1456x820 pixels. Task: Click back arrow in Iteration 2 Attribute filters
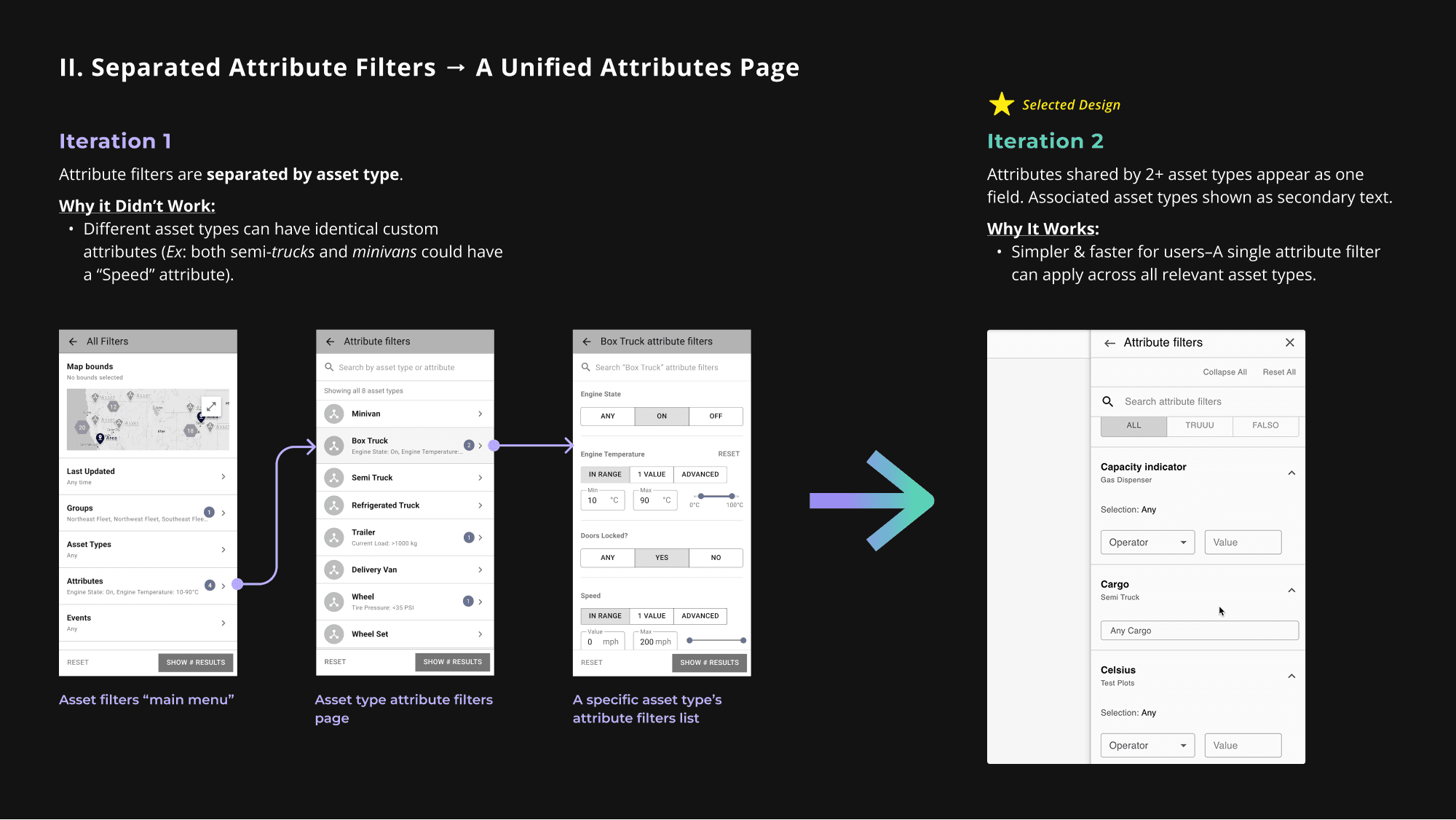coord(1109,343)
